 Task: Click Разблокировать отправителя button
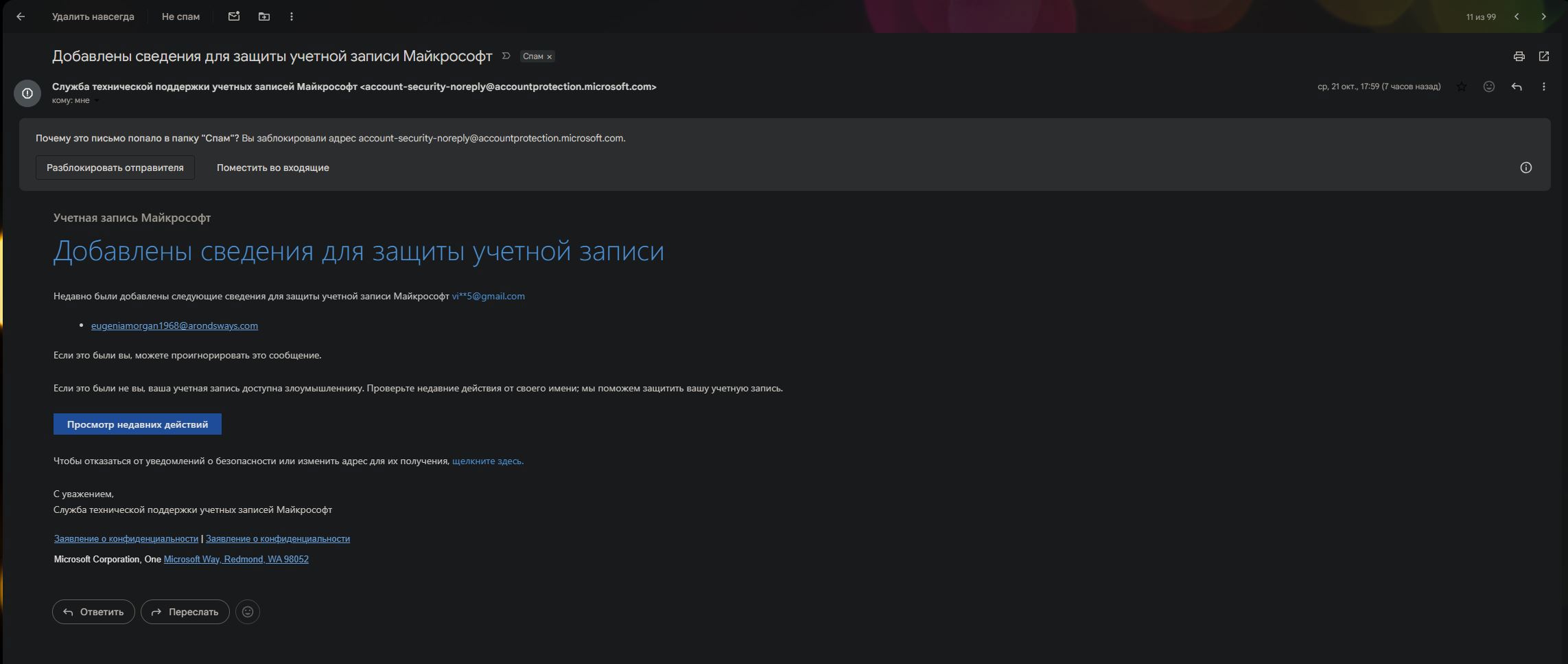115,168
